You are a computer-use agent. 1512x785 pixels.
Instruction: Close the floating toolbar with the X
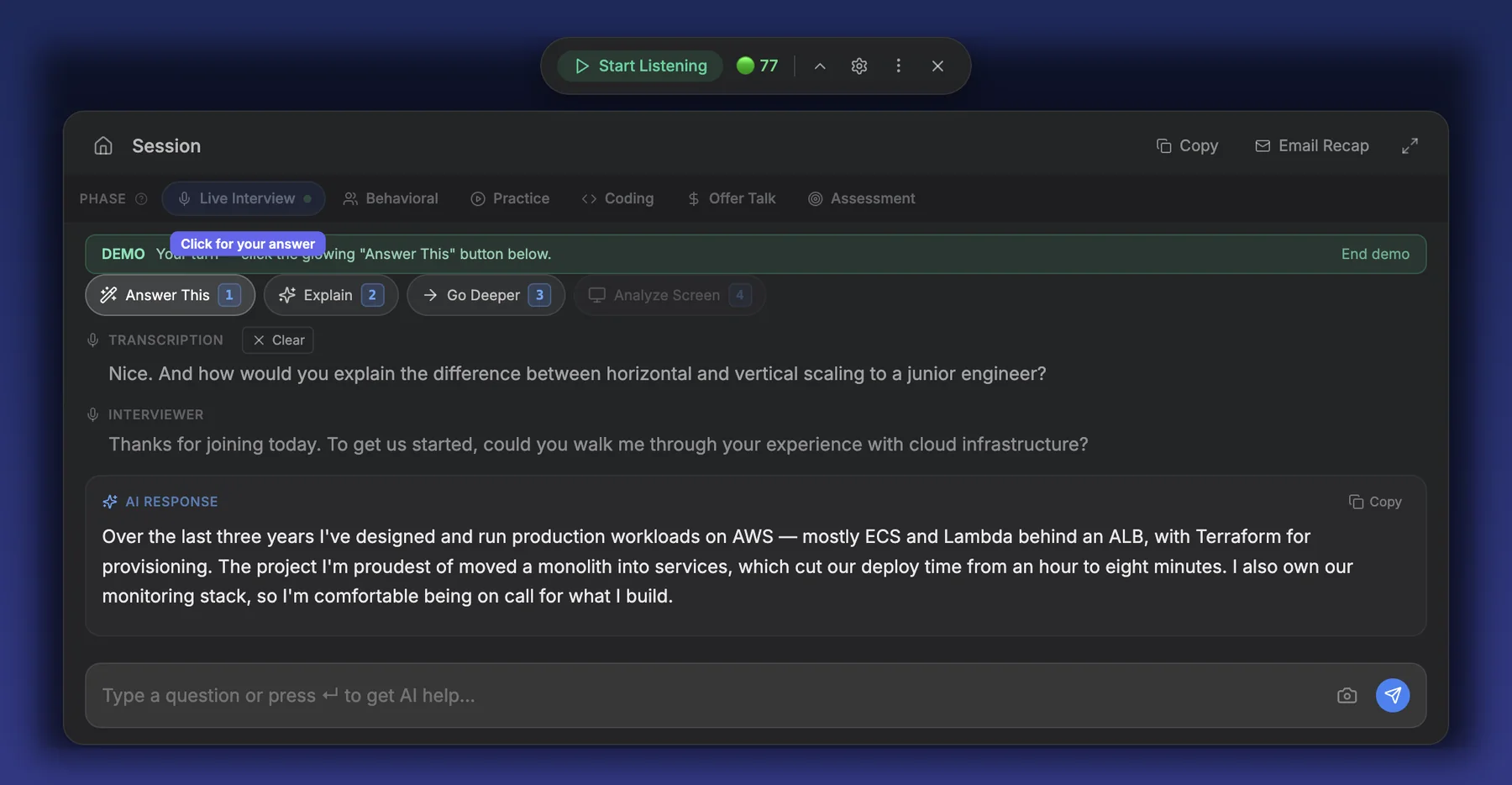click(x=937, y=66)
